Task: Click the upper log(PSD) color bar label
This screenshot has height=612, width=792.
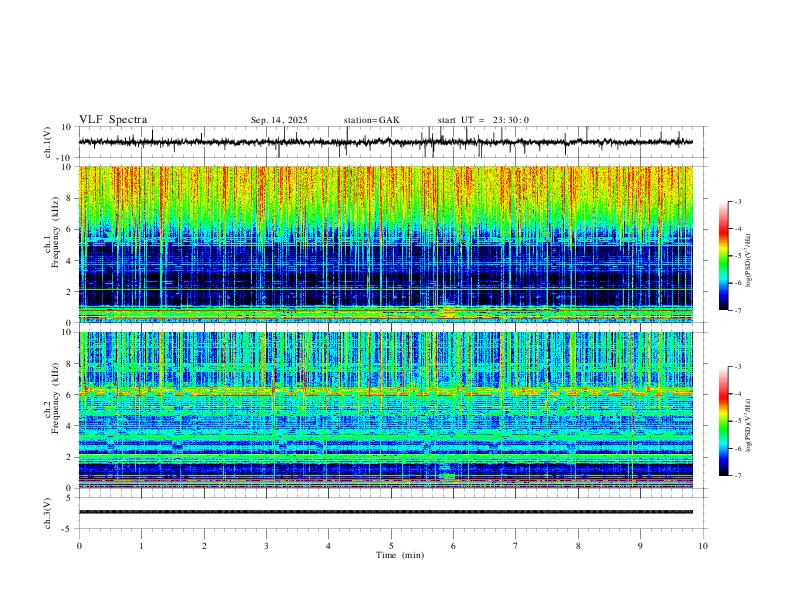Action: point(748,261)
